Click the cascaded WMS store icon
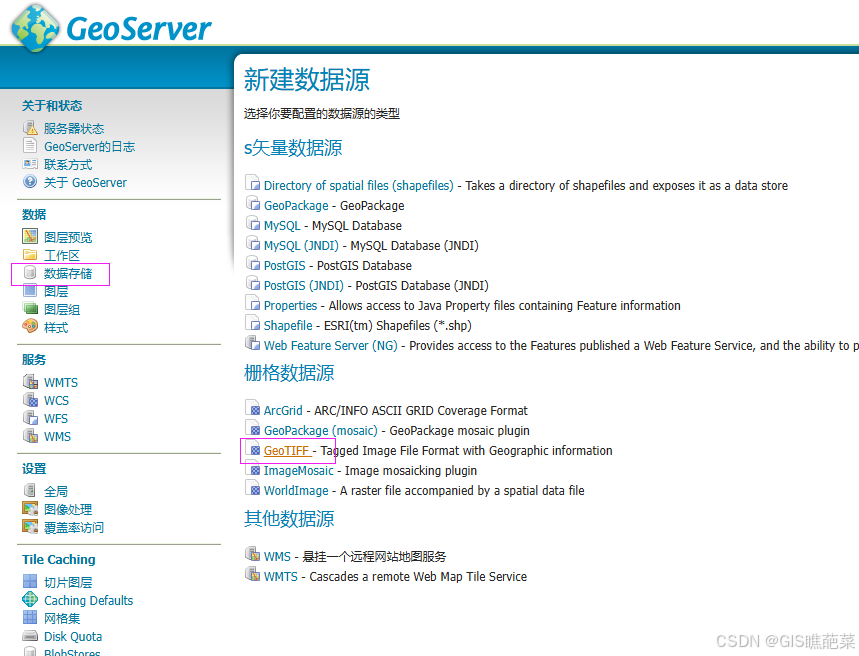The height and width of the screenshot is (656, 859). [253, 555]
